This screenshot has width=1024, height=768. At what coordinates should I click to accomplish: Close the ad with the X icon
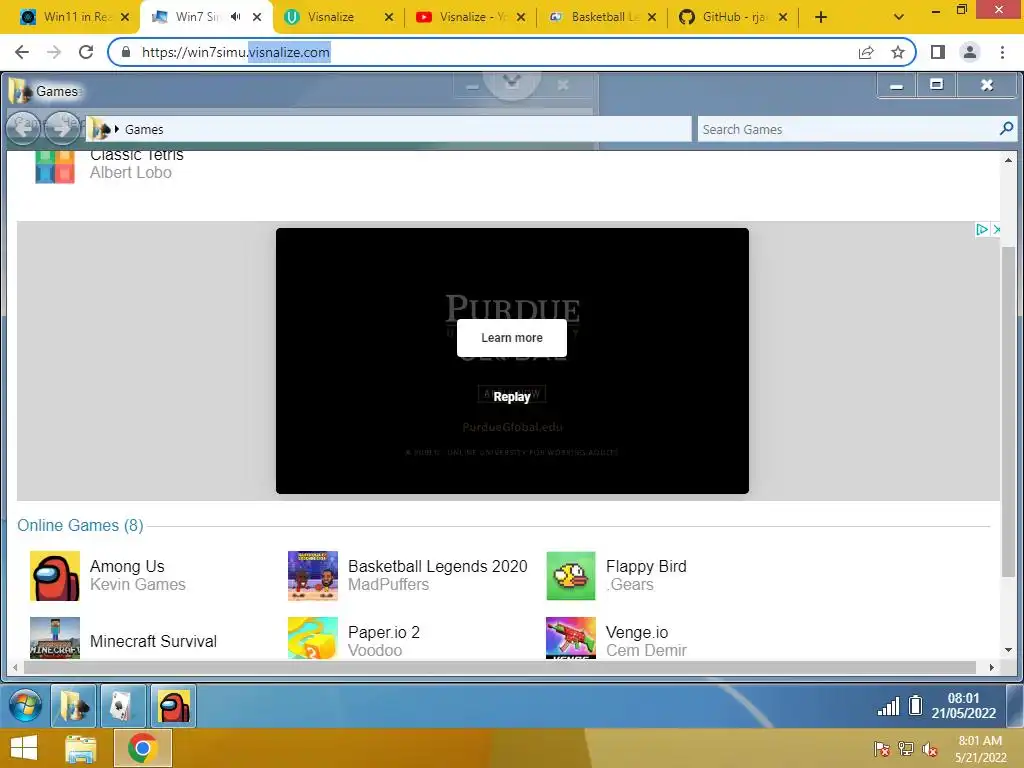click(996, 229)
